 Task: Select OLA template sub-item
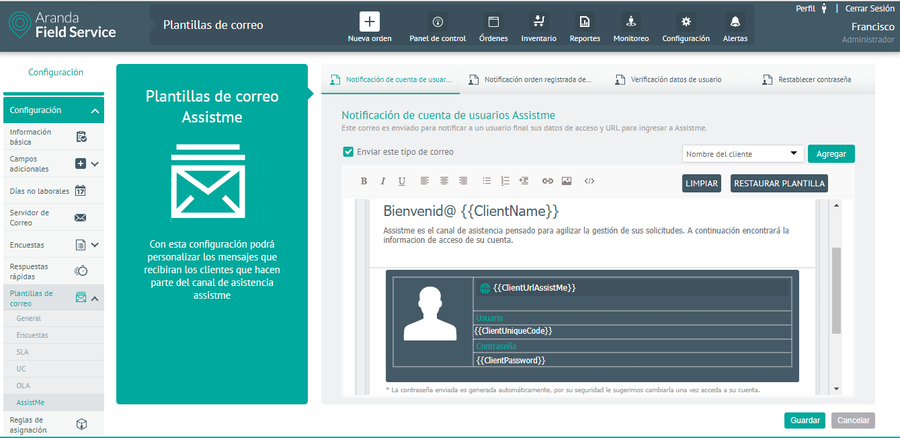53,385
